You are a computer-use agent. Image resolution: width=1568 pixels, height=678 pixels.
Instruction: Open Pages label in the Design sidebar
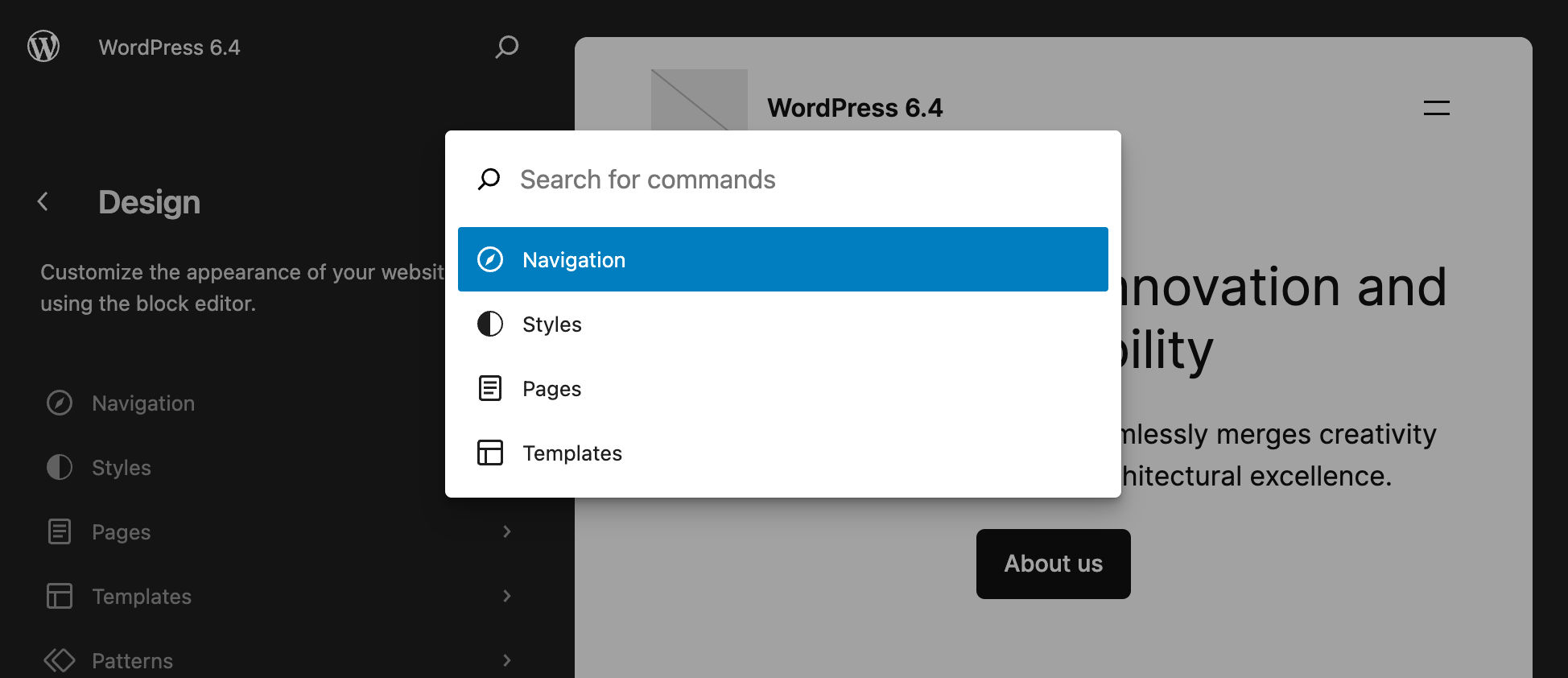[122, 532]
